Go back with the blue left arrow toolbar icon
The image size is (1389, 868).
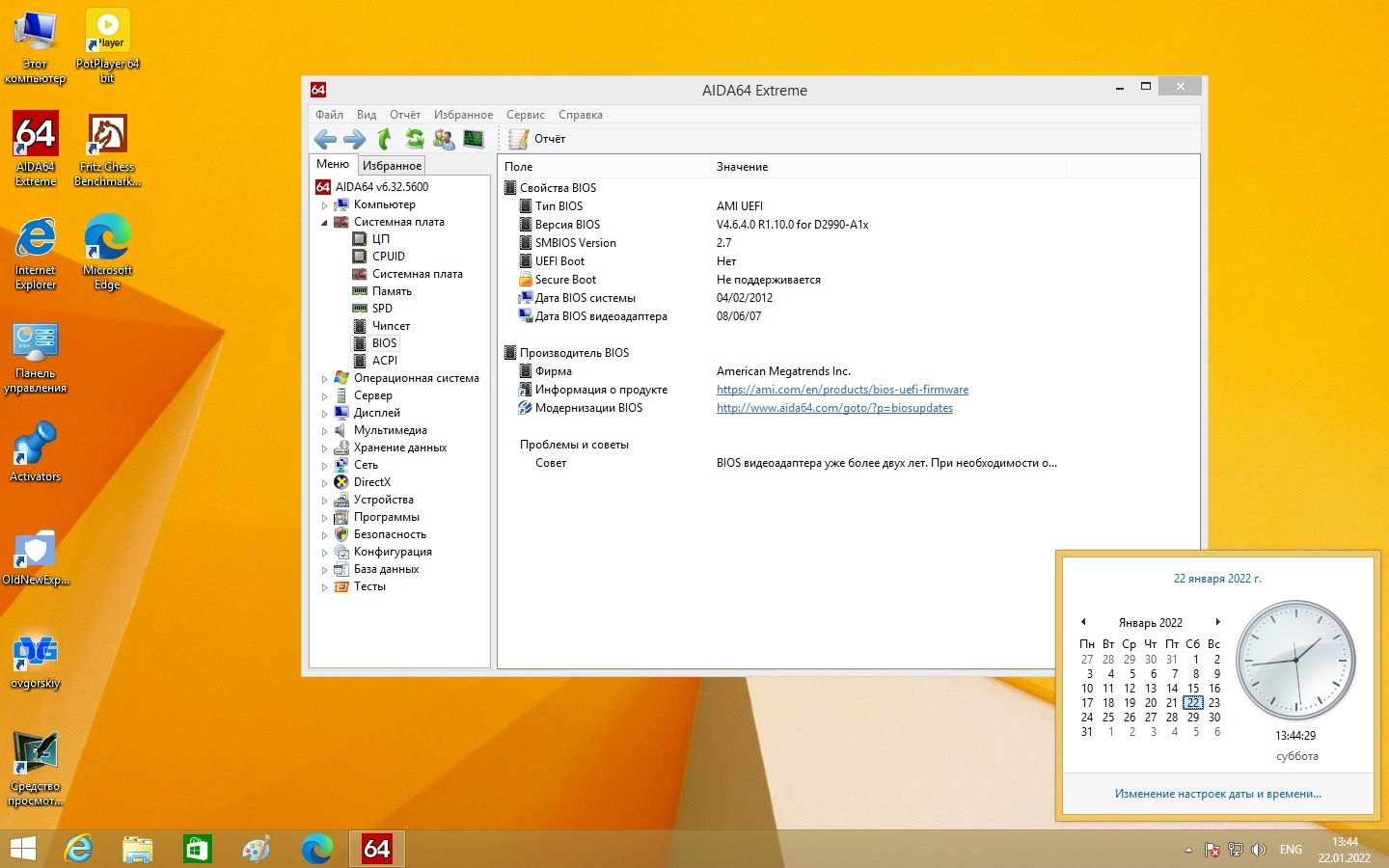point(325,139)
